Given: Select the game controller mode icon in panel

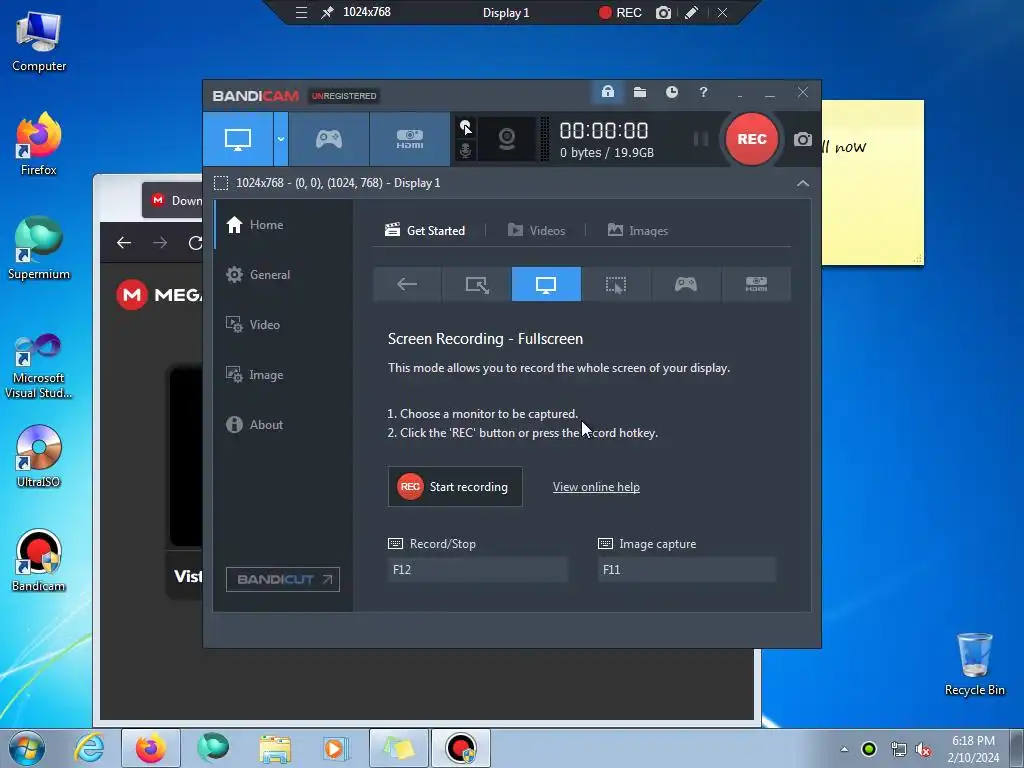Looking at the screenshot, I should (x=686, y=284).
